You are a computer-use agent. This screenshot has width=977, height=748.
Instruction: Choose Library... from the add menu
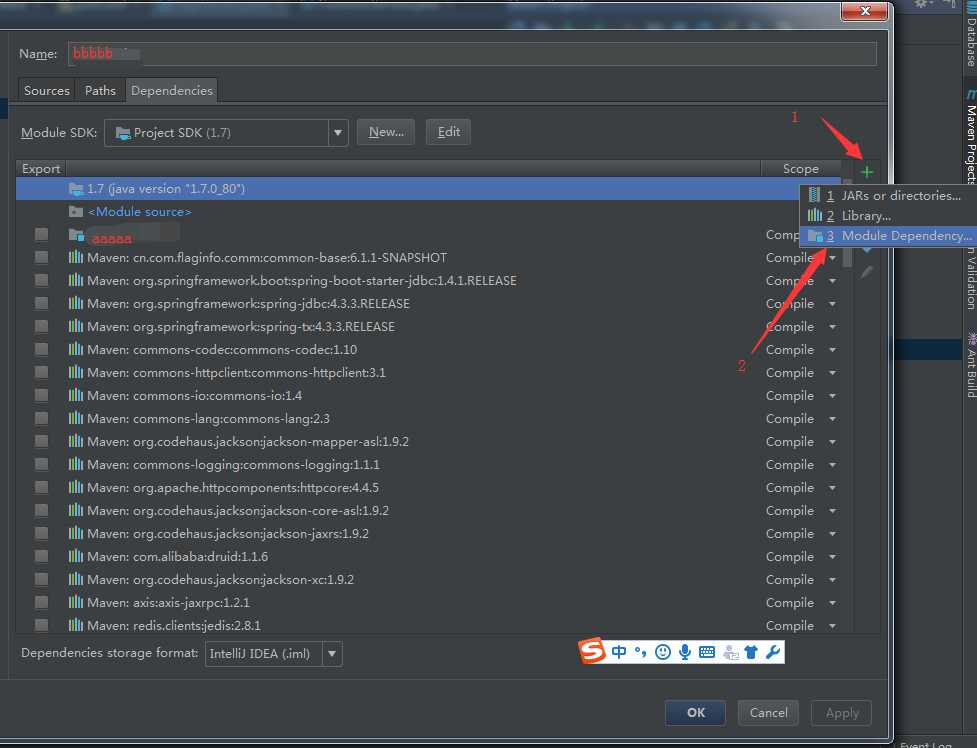click(887, 216)
